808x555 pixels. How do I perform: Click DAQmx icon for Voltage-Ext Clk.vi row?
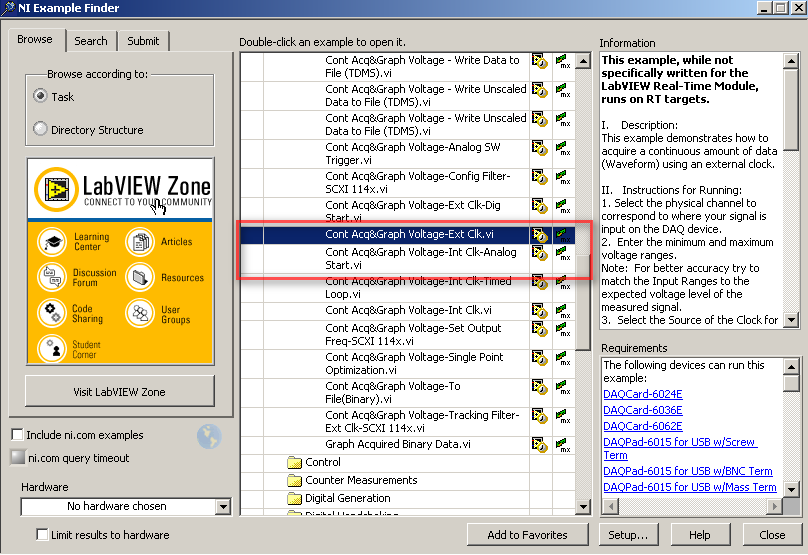(563, 235)
